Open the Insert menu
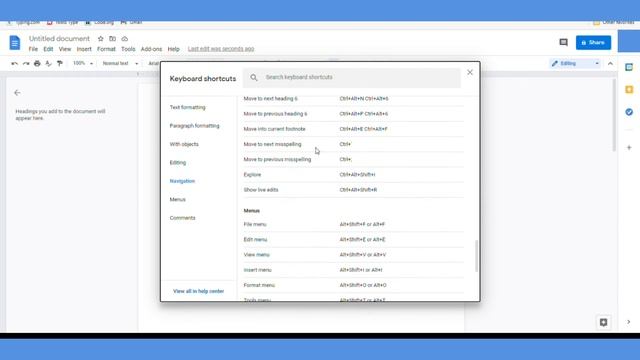This screenshot has width=640, height=360. [x=84, y=49]
